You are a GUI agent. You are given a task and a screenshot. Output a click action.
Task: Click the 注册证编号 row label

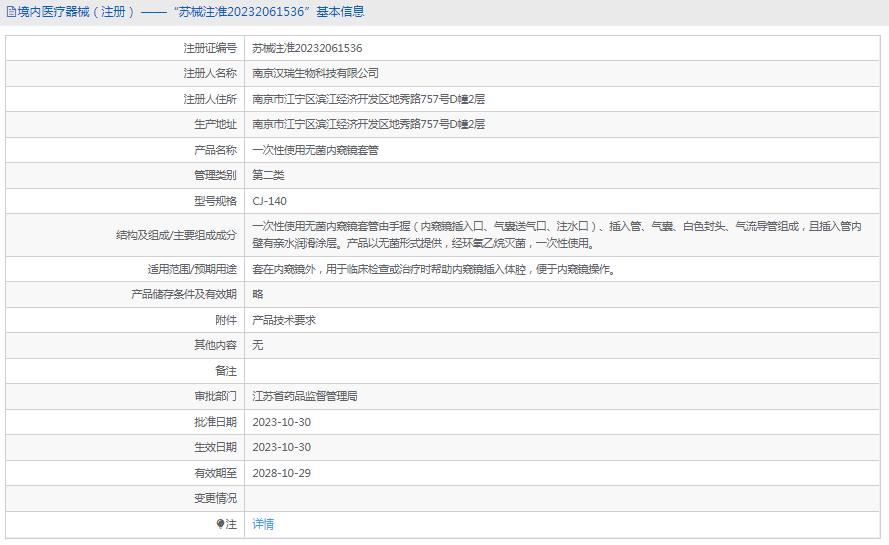[x=210, y=48]
